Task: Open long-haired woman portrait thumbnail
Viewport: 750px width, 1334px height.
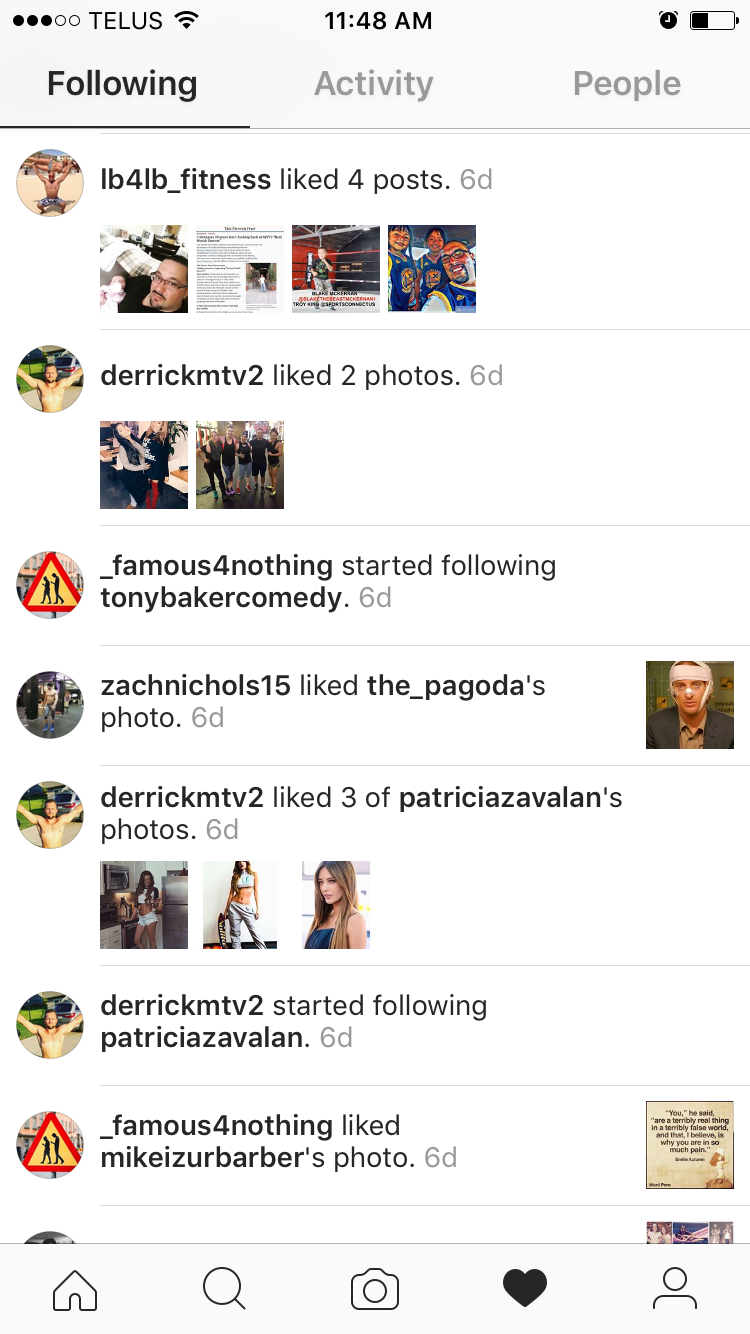Action: (x=336, y=905)
